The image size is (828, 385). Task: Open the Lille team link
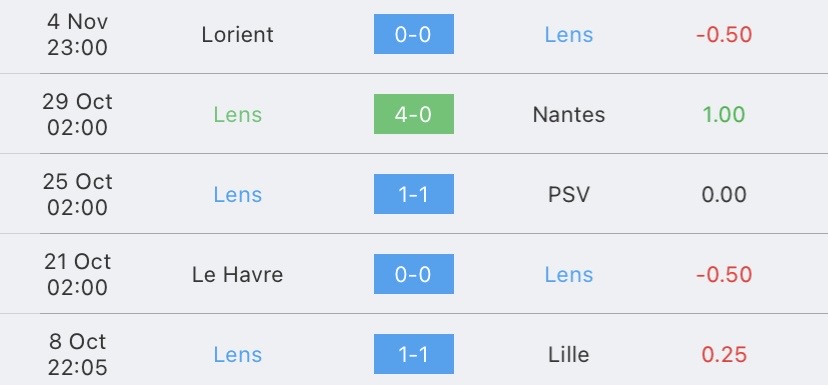(569, 354)
